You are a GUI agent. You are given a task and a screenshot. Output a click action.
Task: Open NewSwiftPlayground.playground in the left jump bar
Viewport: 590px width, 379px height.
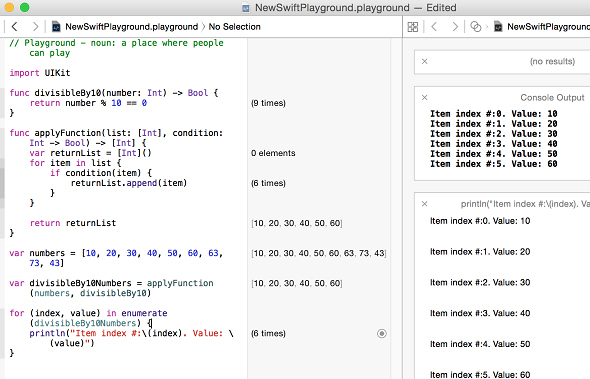tap(131, 27)
